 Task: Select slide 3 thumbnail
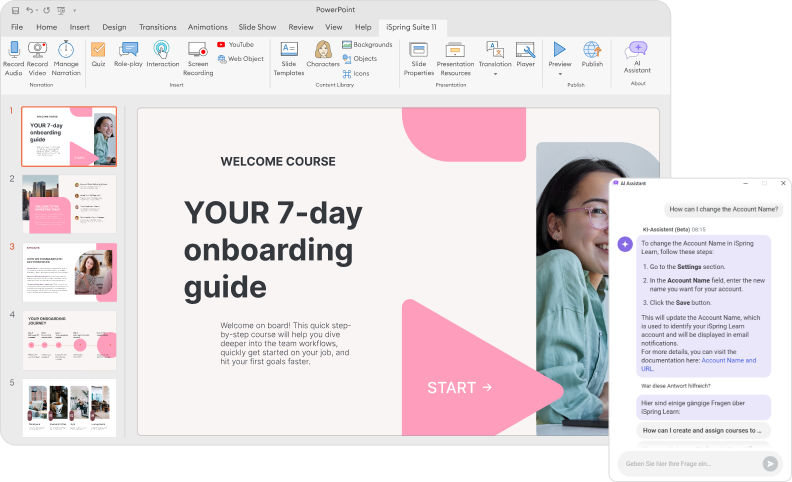tap(69, 272)
